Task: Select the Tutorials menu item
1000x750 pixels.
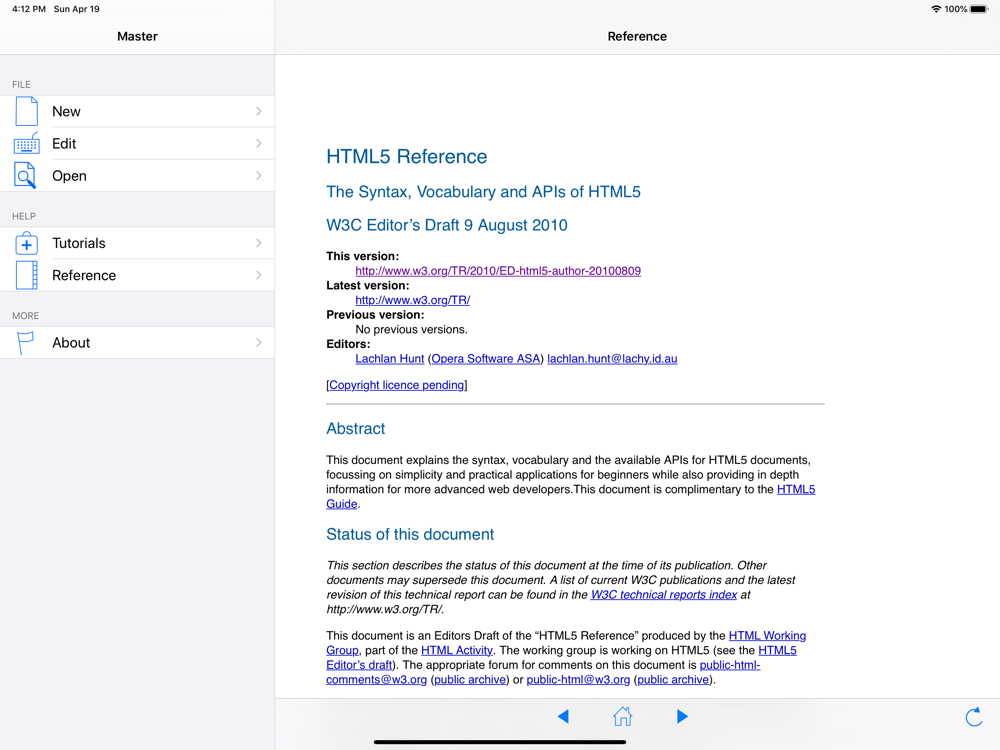Action: [x=137, y=243]
